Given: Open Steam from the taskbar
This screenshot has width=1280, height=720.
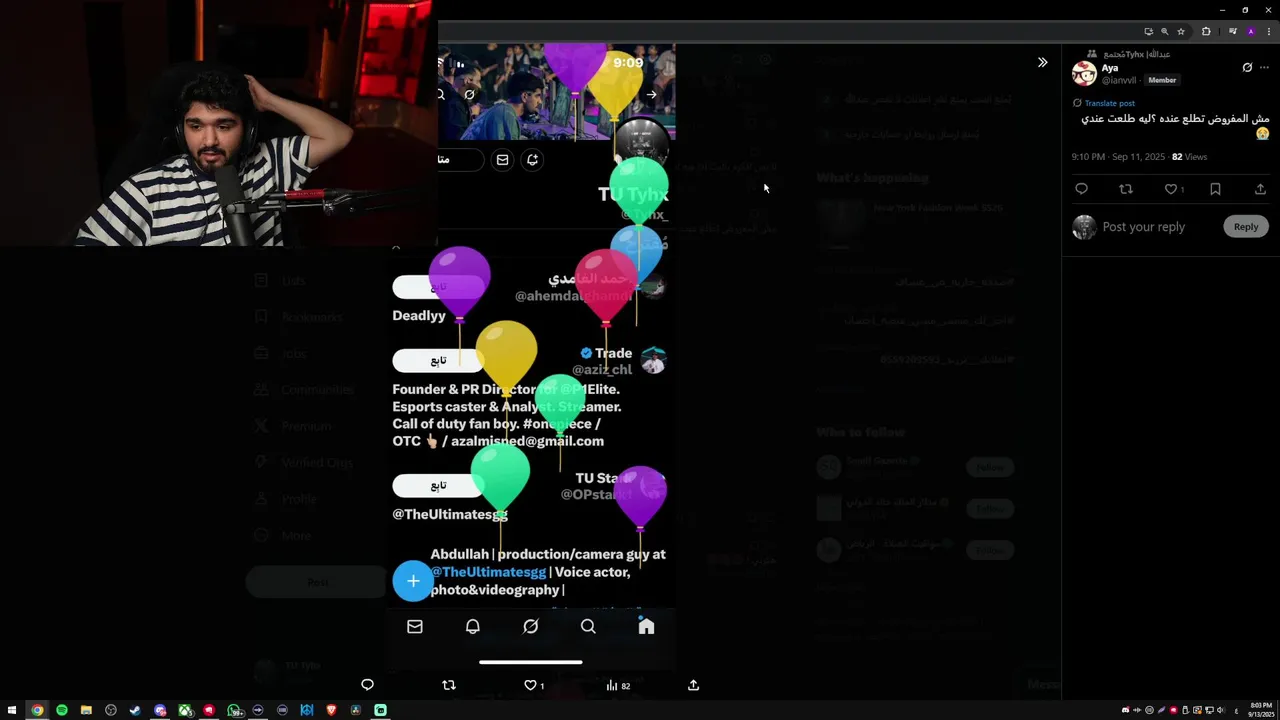Looking at the screenshot, I should point(135,710).
